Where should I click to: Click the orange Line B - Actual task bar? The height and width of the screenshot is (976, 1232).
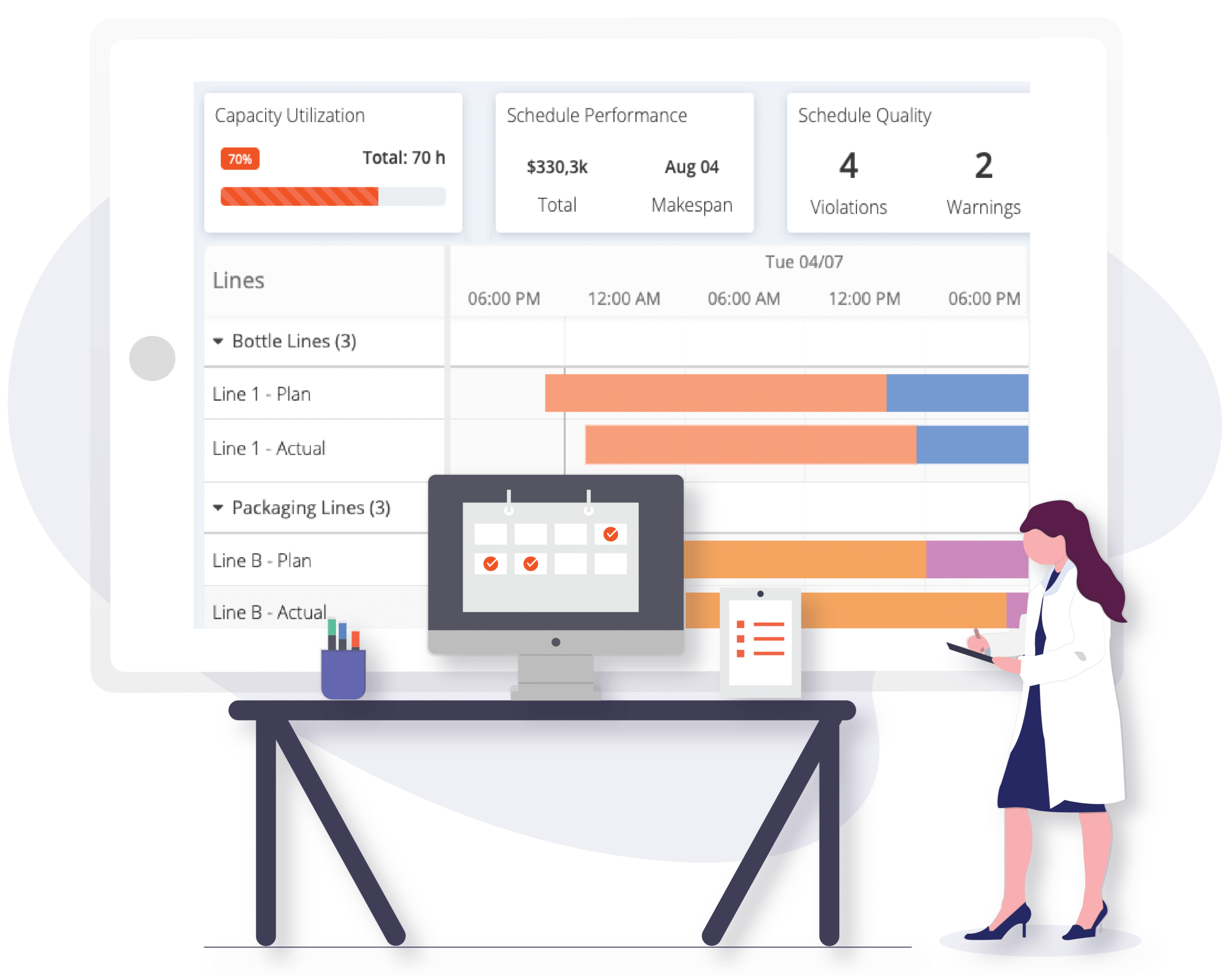903,610
